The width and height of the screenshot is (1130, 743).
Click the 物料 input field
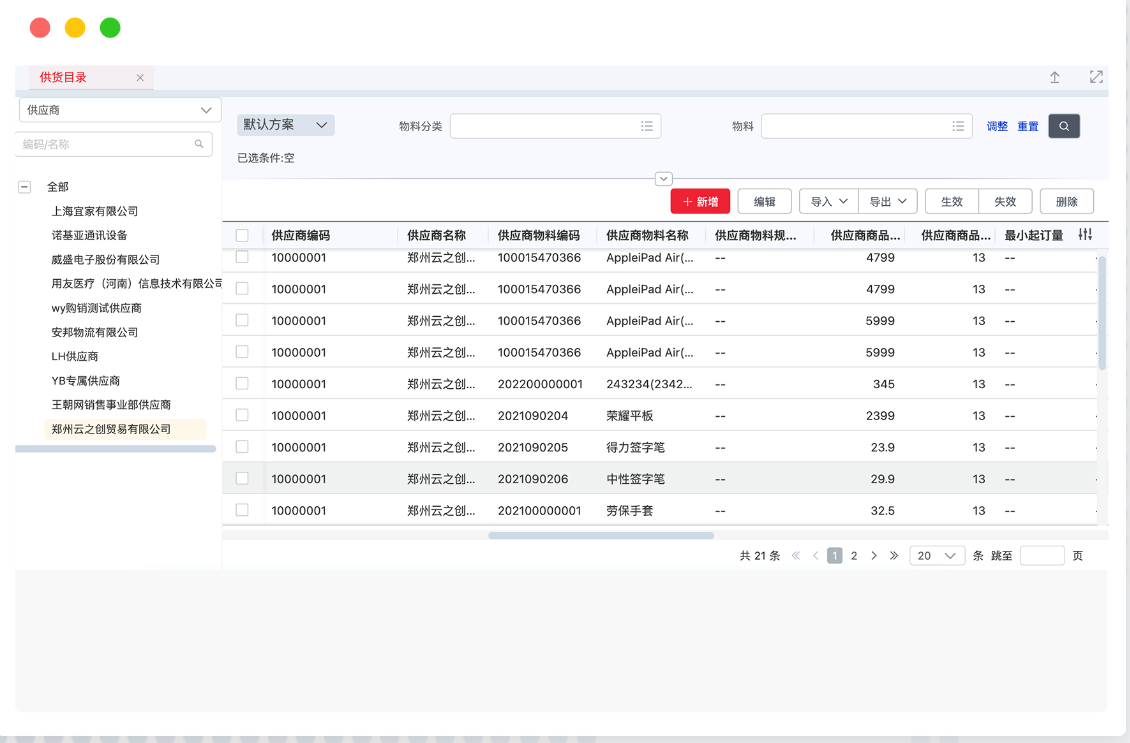866,126
